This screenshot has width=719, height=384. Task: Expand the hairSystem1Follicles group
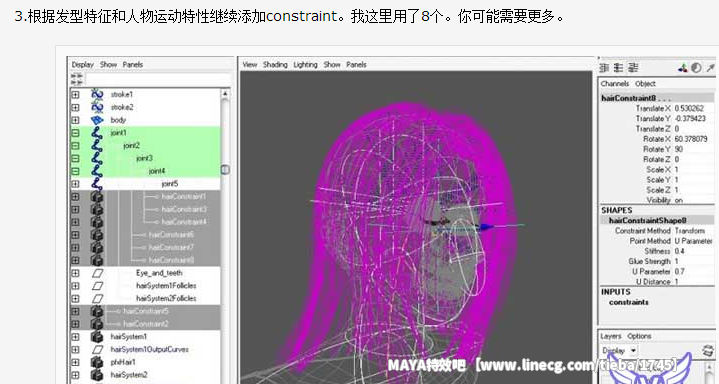pos(75,286)
